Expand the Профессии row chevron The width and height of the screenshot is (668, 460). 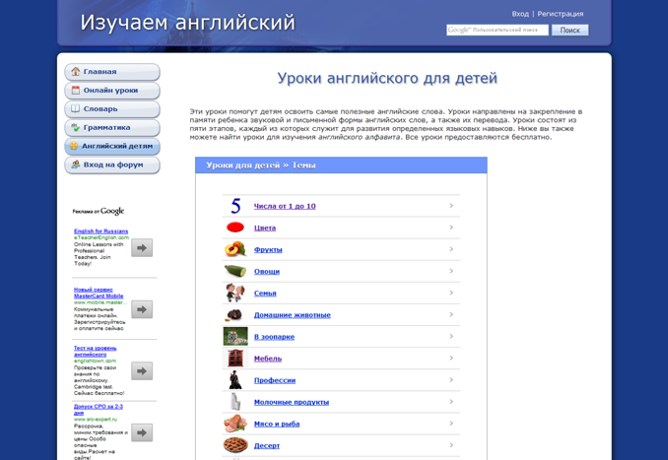click(x=451, y=380)
